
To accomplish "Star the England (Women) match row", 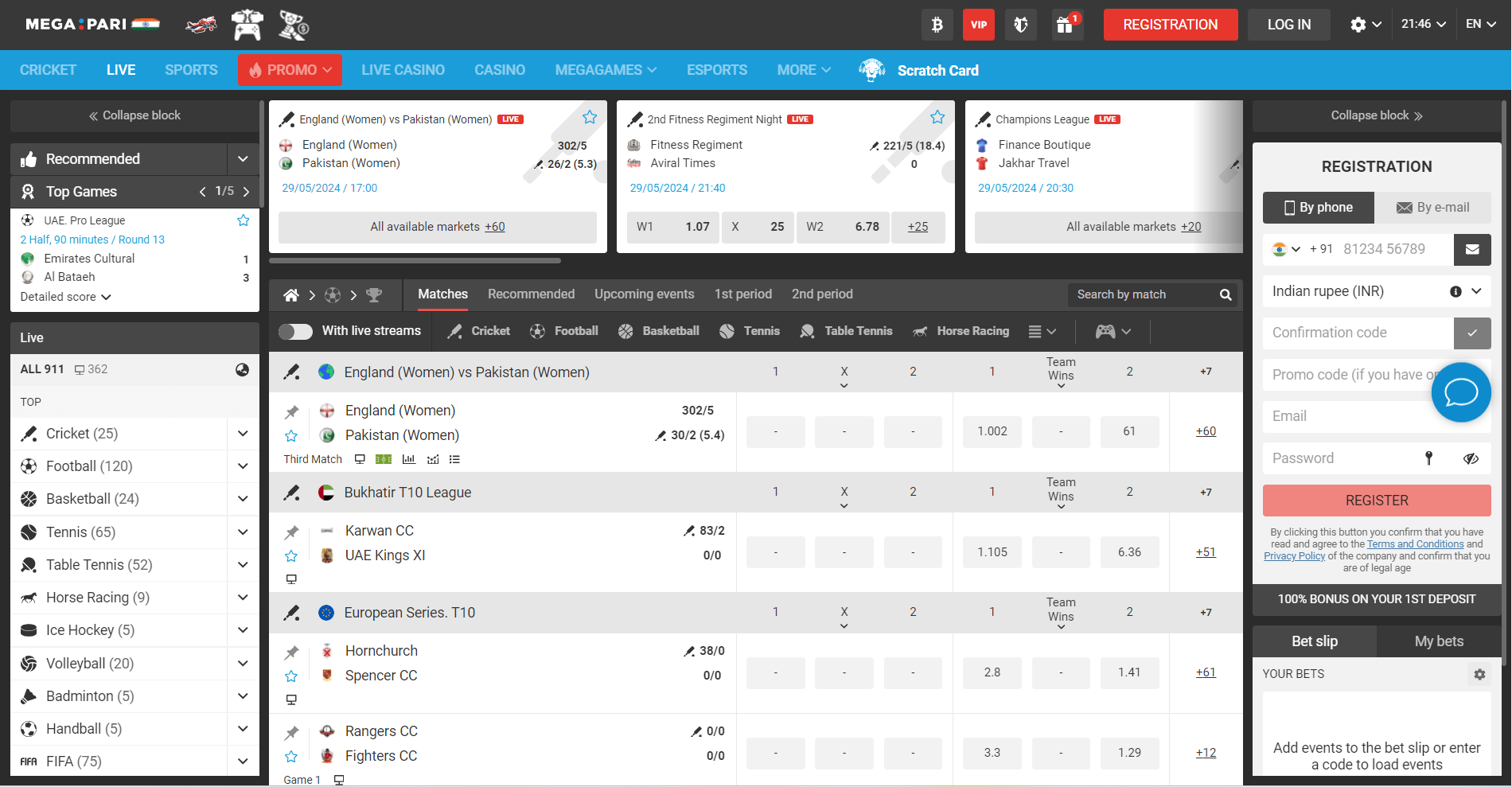I will tap(291, 436).
